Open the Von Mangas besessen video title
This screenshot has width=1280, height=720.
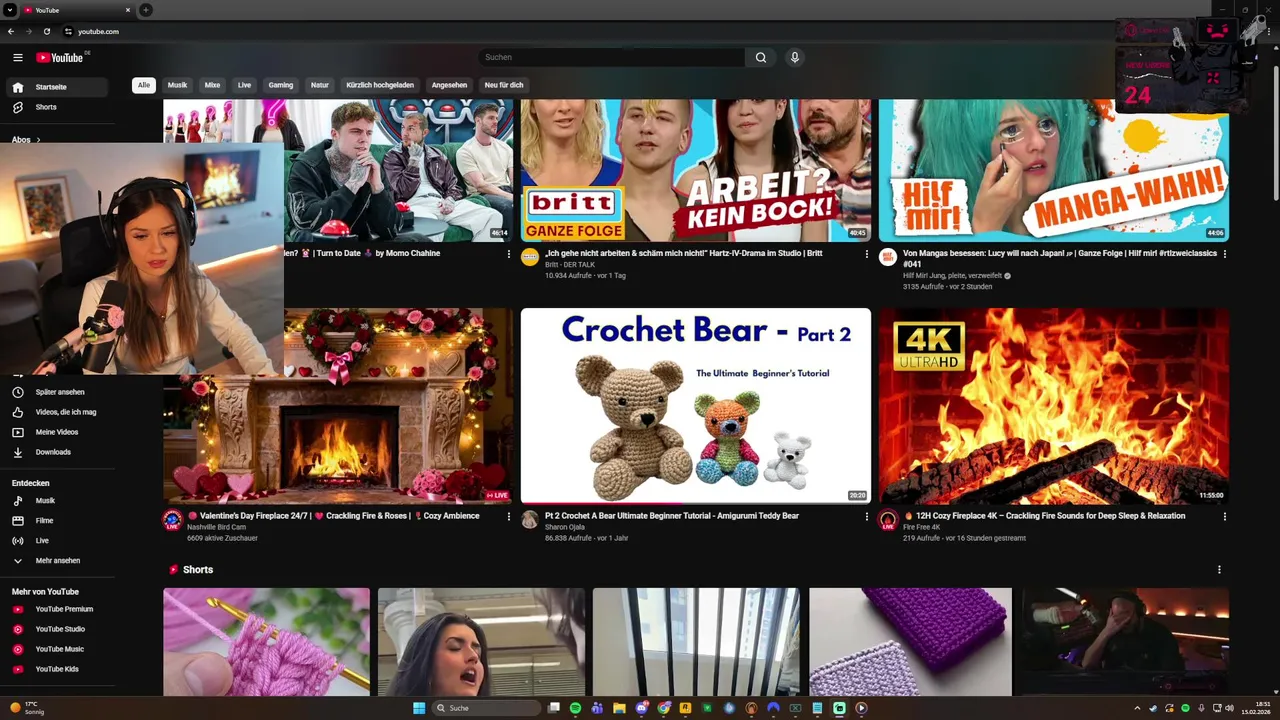click(x=1060, y=258)
